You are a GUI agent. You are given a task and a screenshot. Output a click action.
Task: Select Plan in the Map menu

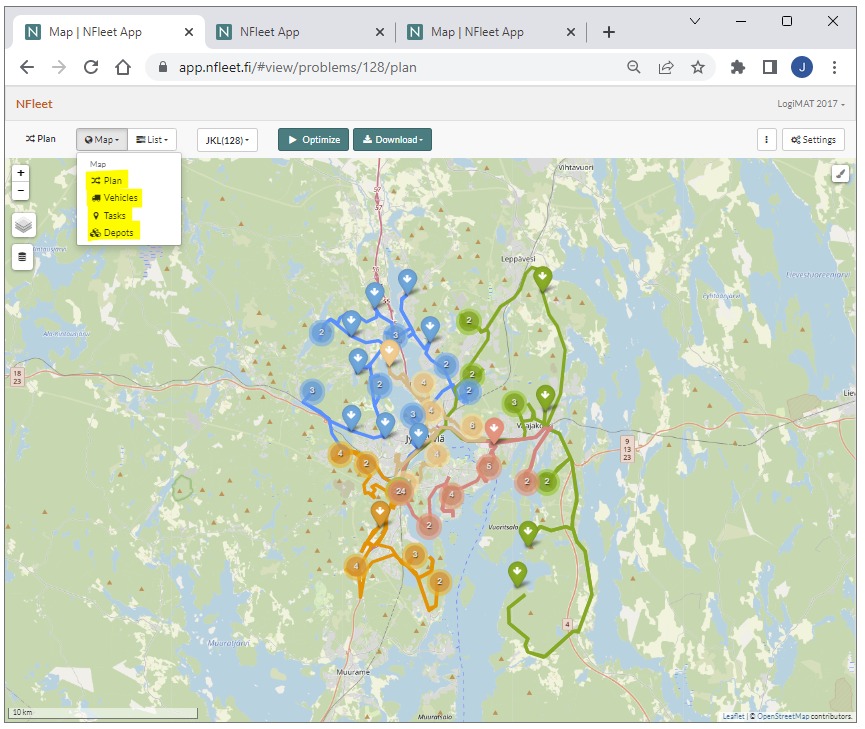tap(106, 180)
